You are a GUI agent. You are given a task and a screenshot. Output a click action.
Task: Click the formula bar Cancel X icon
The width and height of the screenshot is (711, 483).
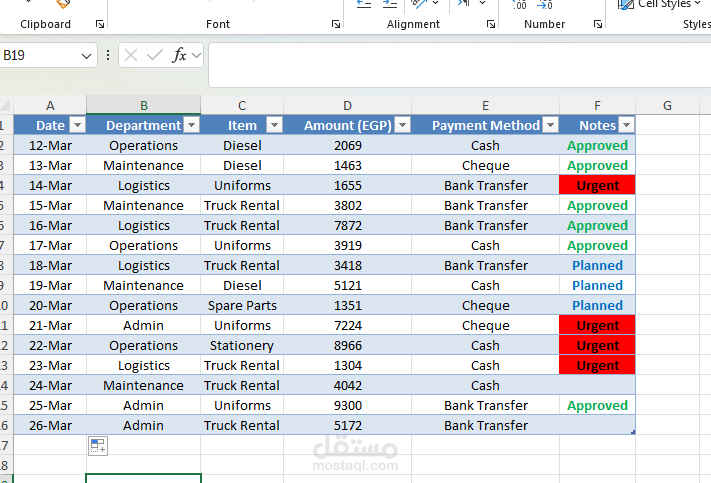[131, 55]
